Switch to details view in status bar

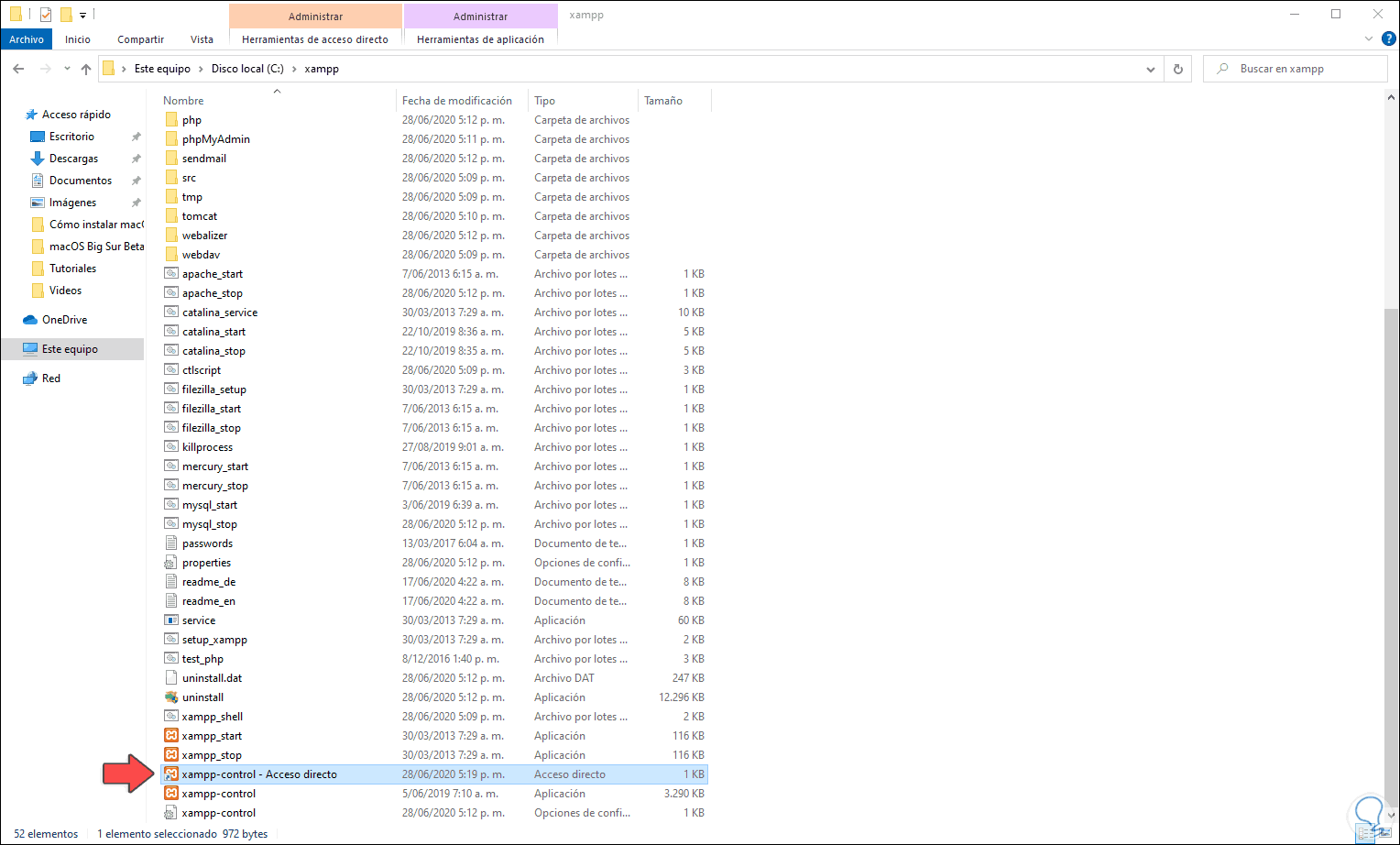point(1366,834)
